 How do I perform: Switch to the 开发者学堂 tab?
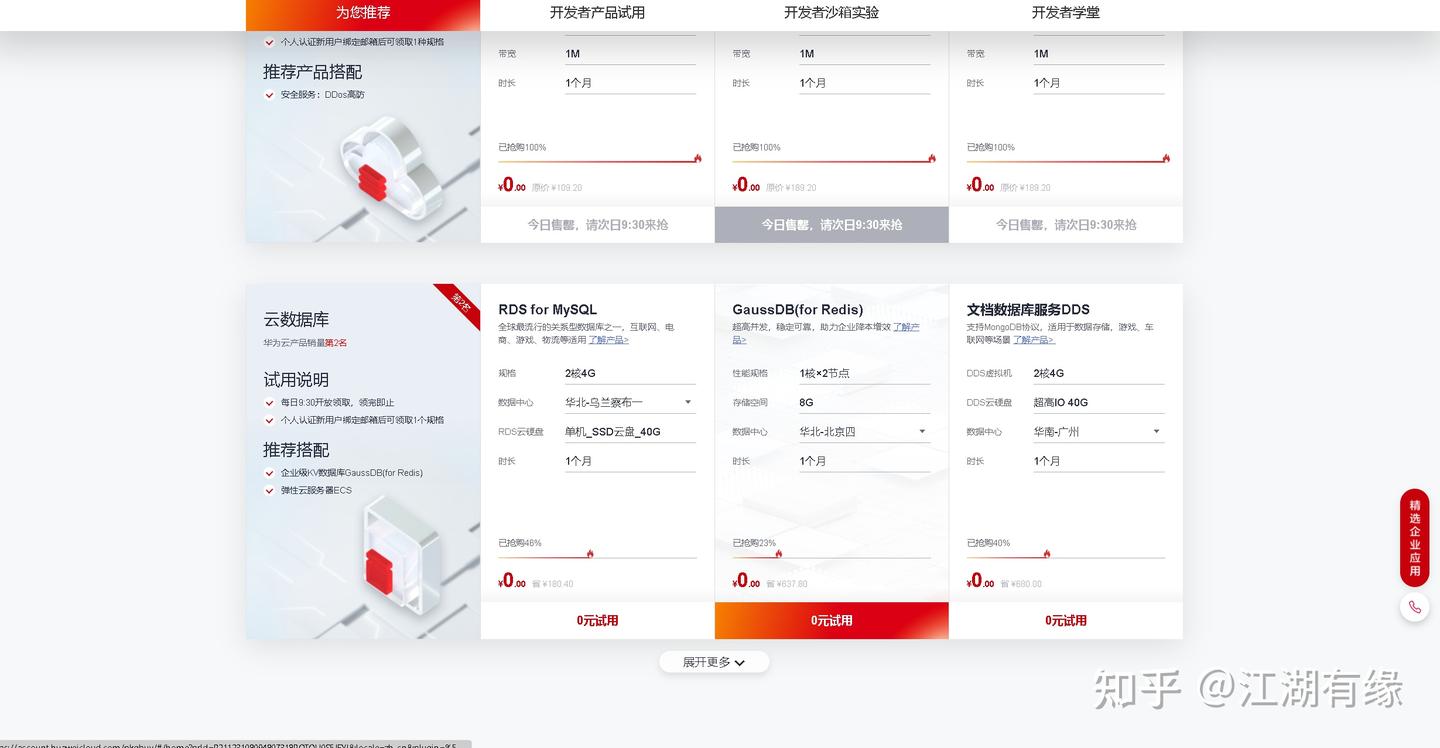point(1065,14)
